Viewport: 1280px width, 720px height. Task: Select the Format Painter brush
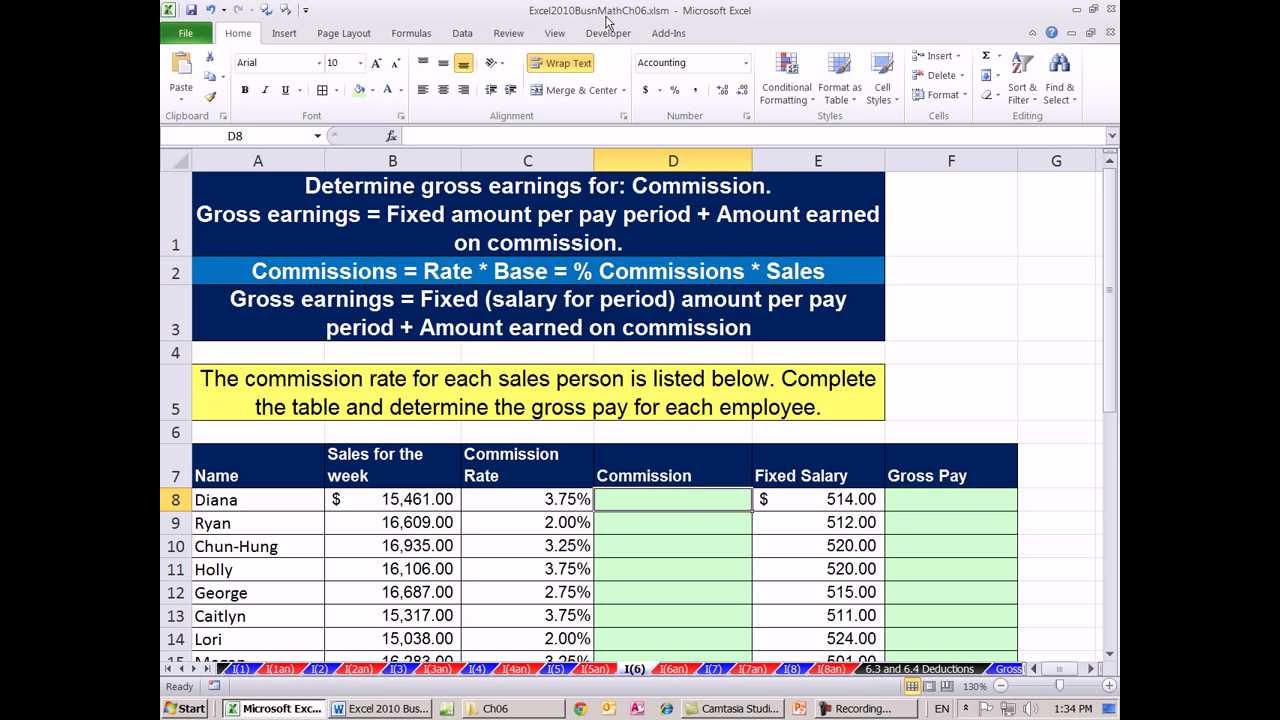210,97
